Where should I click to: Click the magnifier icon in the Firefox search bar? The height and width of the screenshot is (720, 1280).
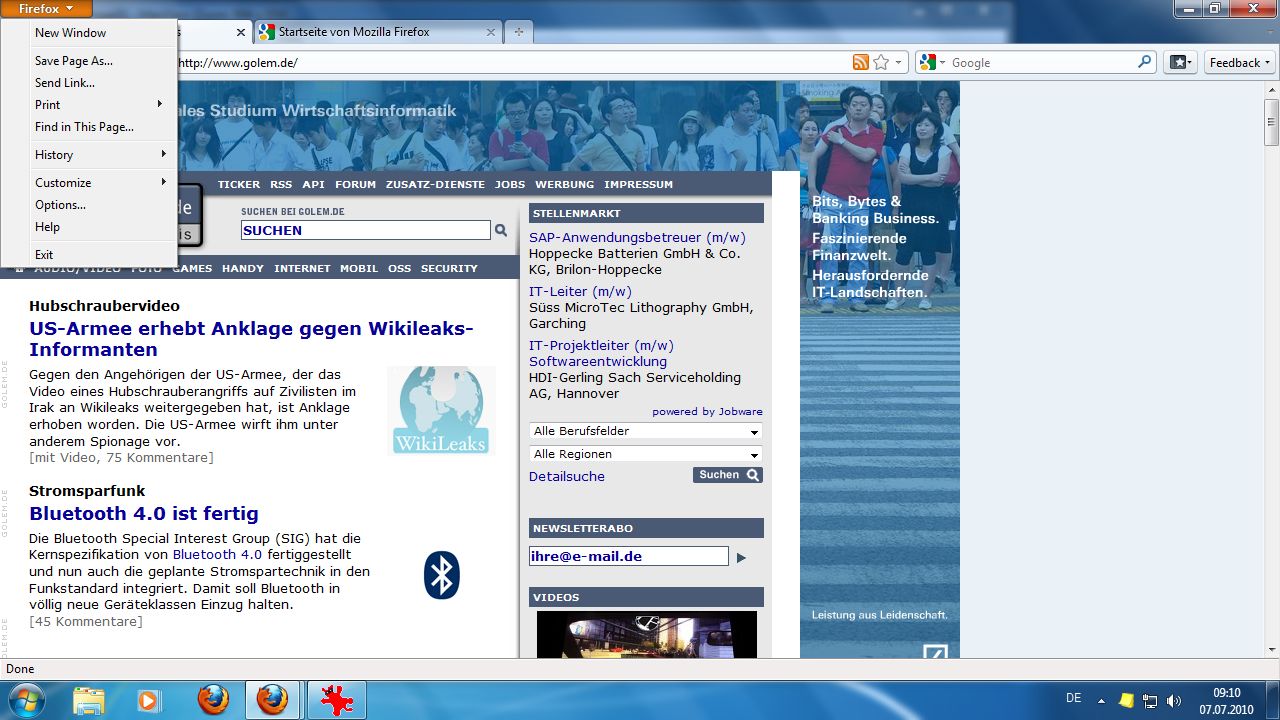click(x=1143, y=61)
